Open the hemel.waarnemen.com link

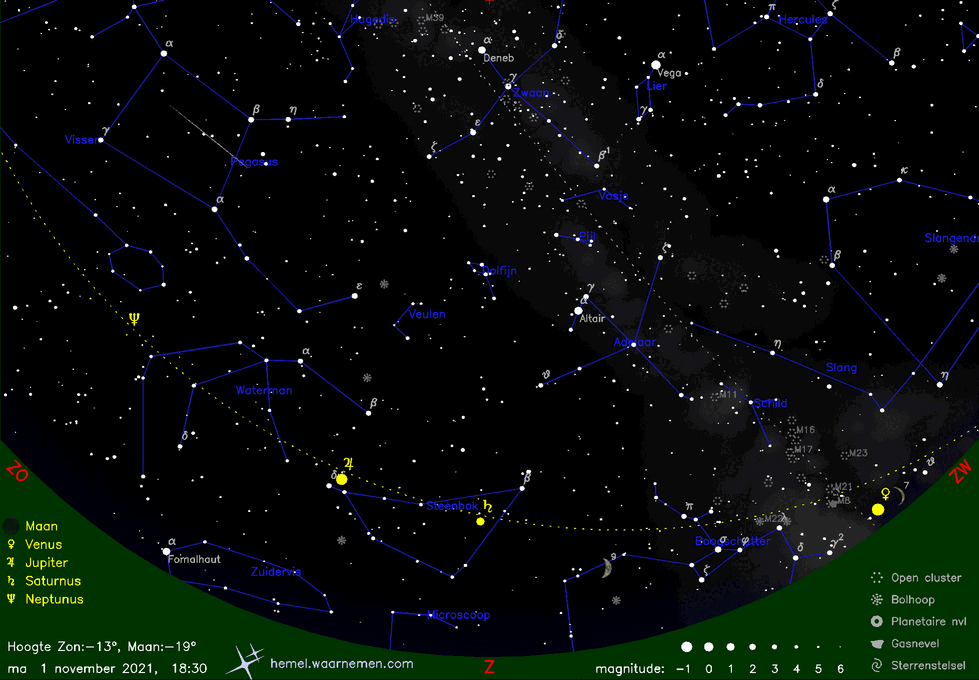[341, 663]
